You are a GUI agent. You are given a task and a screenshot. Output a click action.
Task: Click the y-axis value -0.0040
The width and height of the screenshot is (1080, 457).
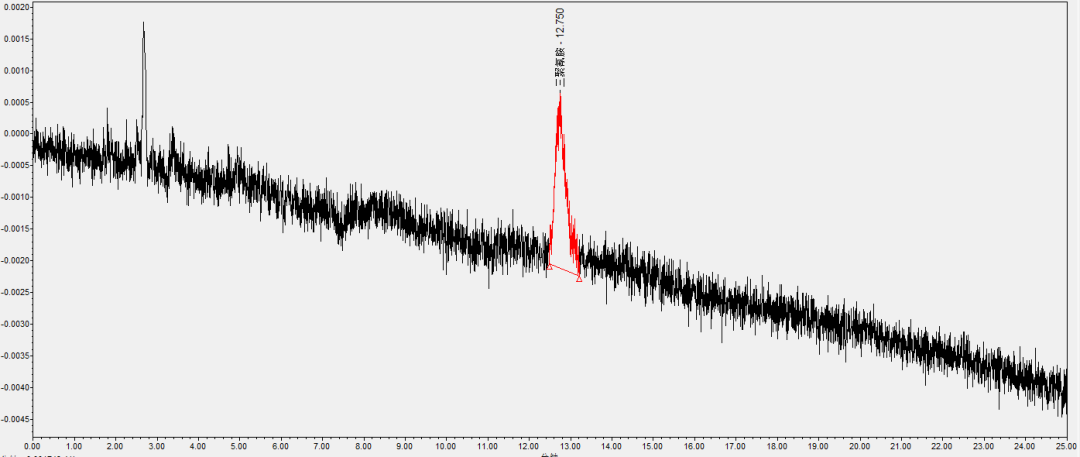14,387
